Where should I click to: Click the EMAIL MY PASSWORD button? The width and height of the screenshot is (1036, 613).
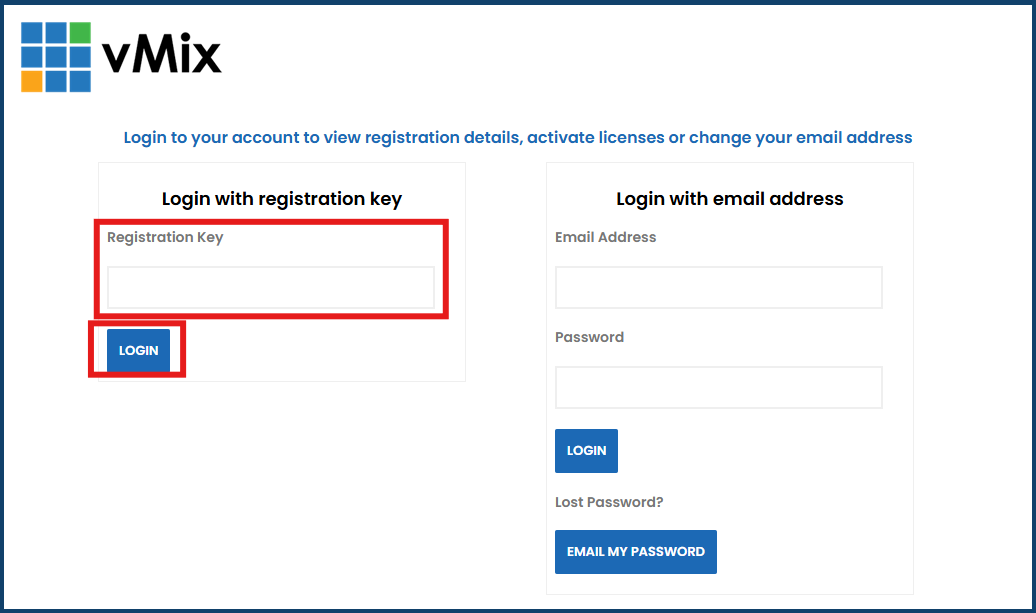[636, 552]
